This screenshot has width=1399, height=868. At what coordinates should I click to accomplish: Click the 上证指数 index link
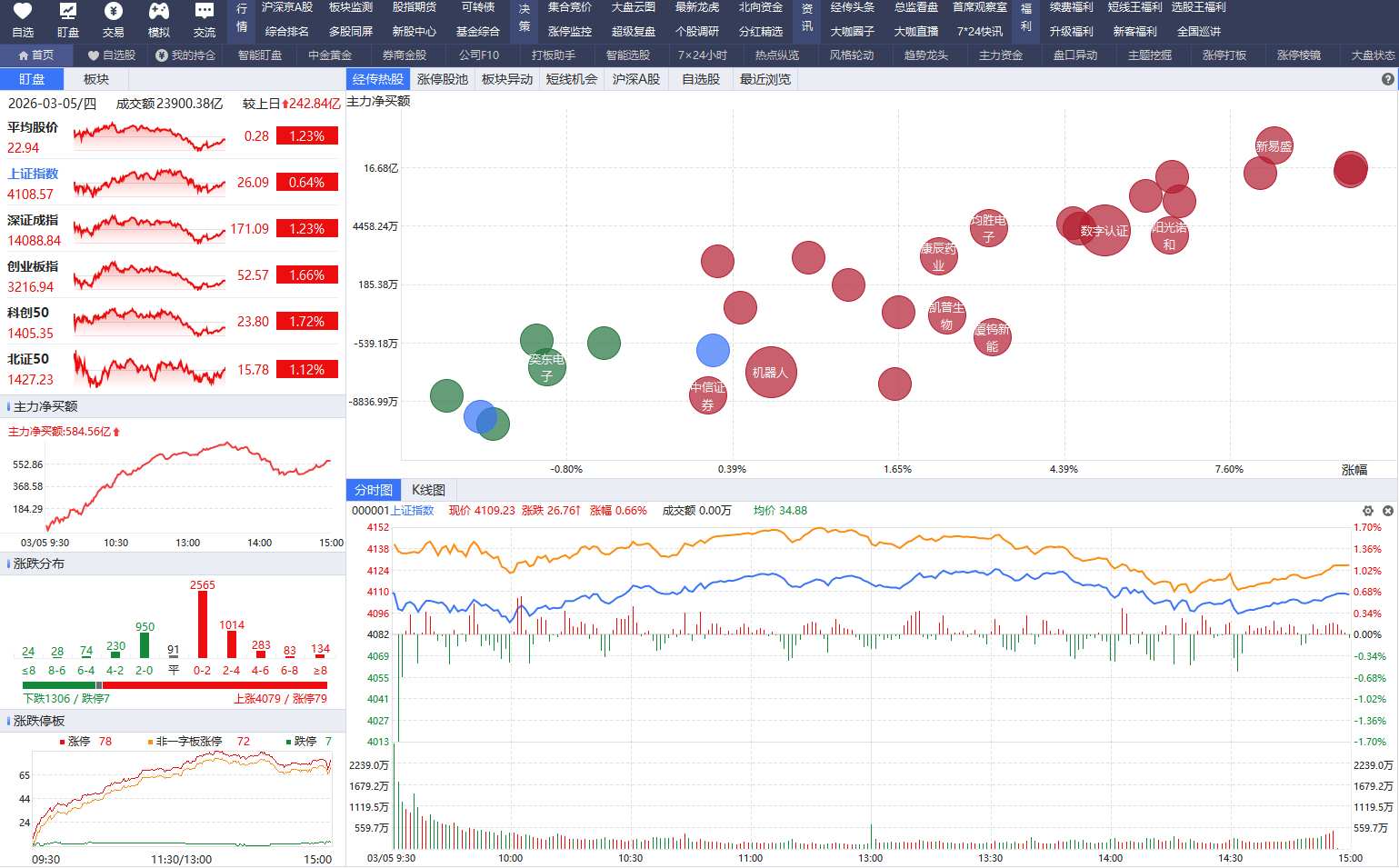[33, 174]
